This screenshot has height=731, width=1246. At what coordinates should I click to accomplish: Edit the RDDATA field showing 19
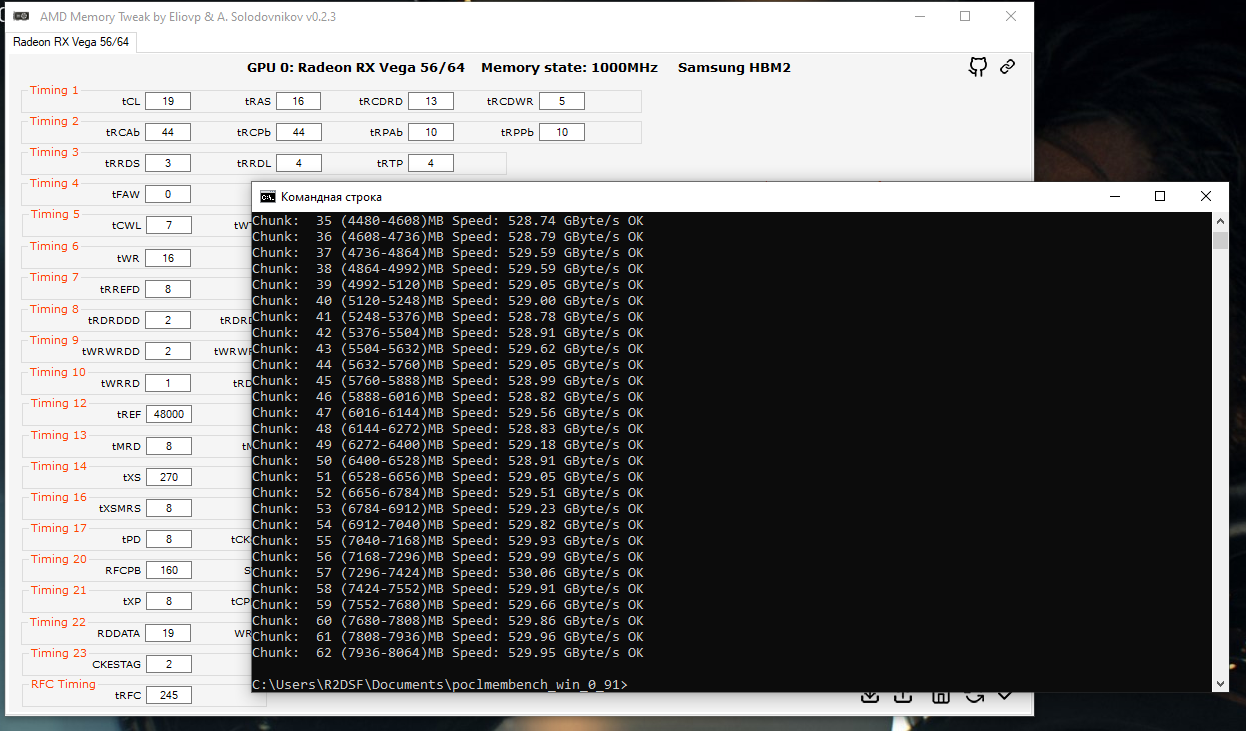pyautogui.click(x=168, y=633)
